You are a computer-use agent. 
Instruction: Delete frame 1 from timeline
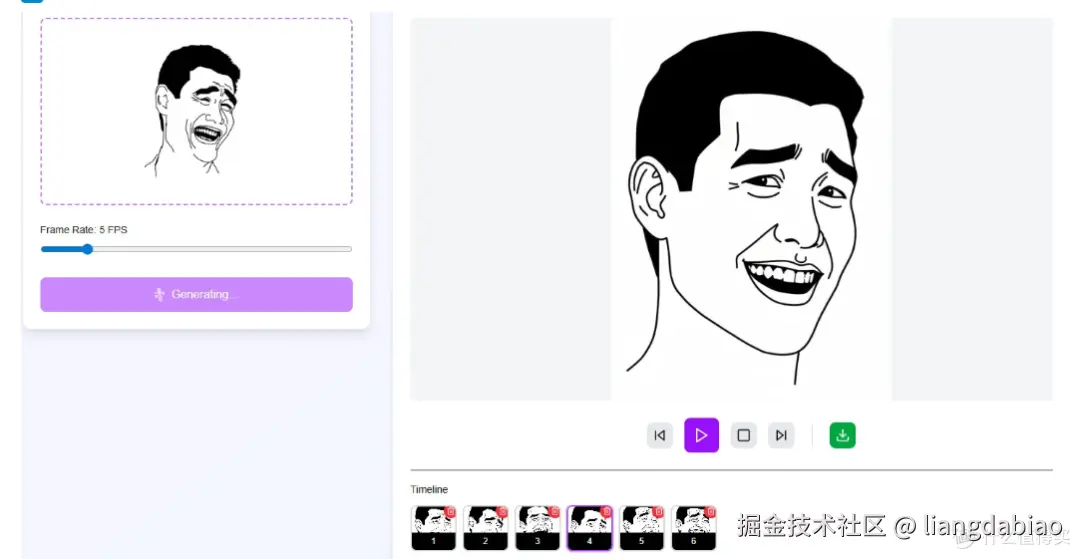450,512
